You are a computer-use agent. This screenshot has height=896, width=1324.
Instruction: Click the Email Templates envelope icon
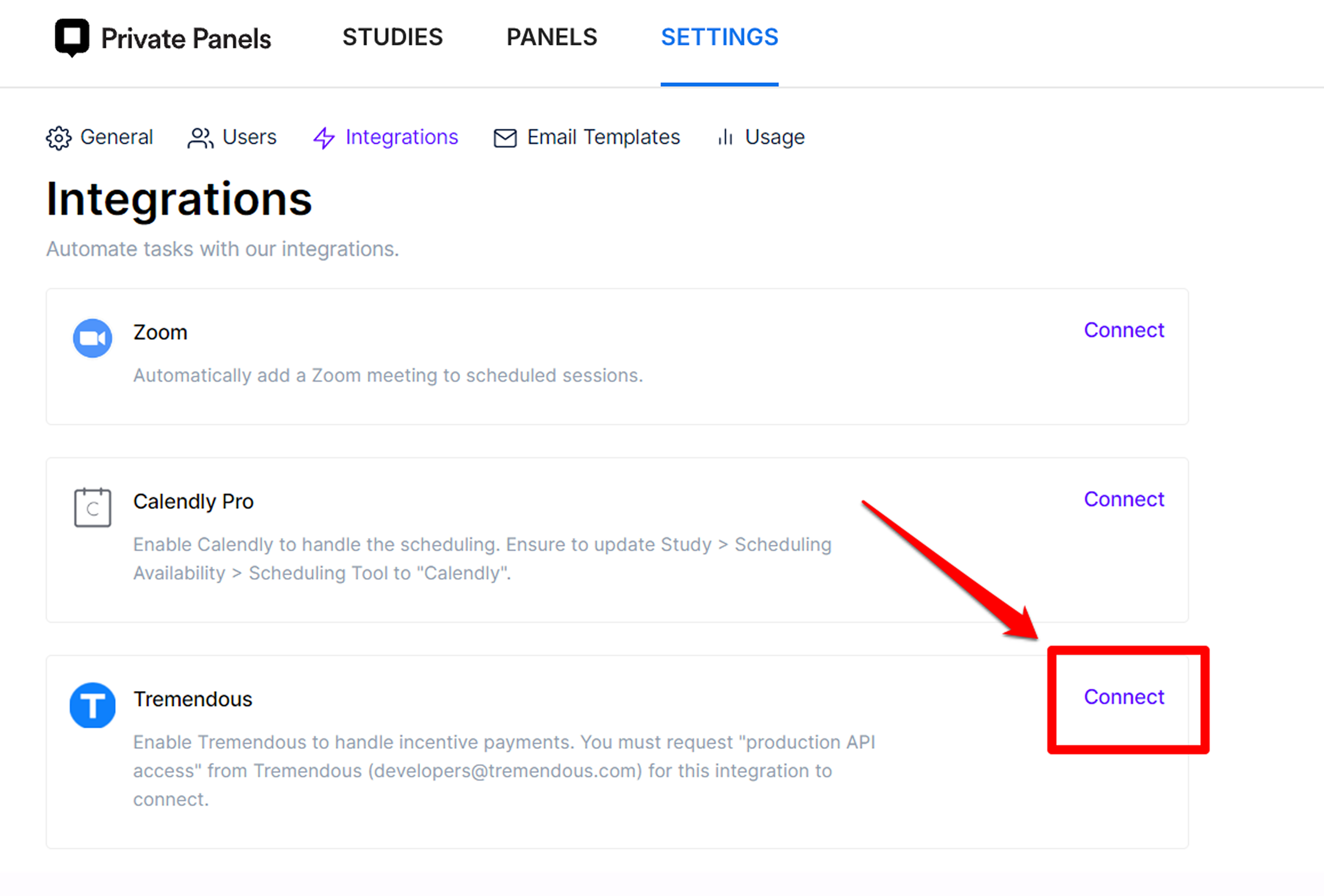(x=505, y=138)
